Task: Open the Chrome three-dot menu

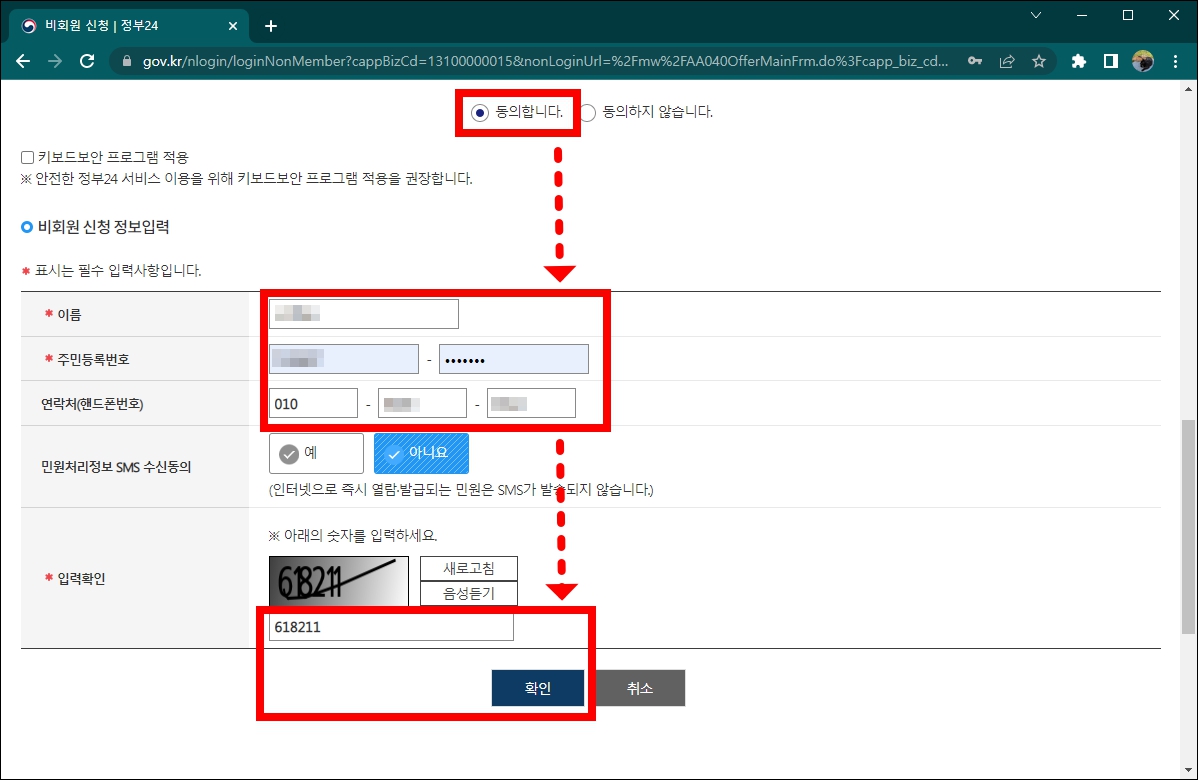Action: coord(1175,61)
